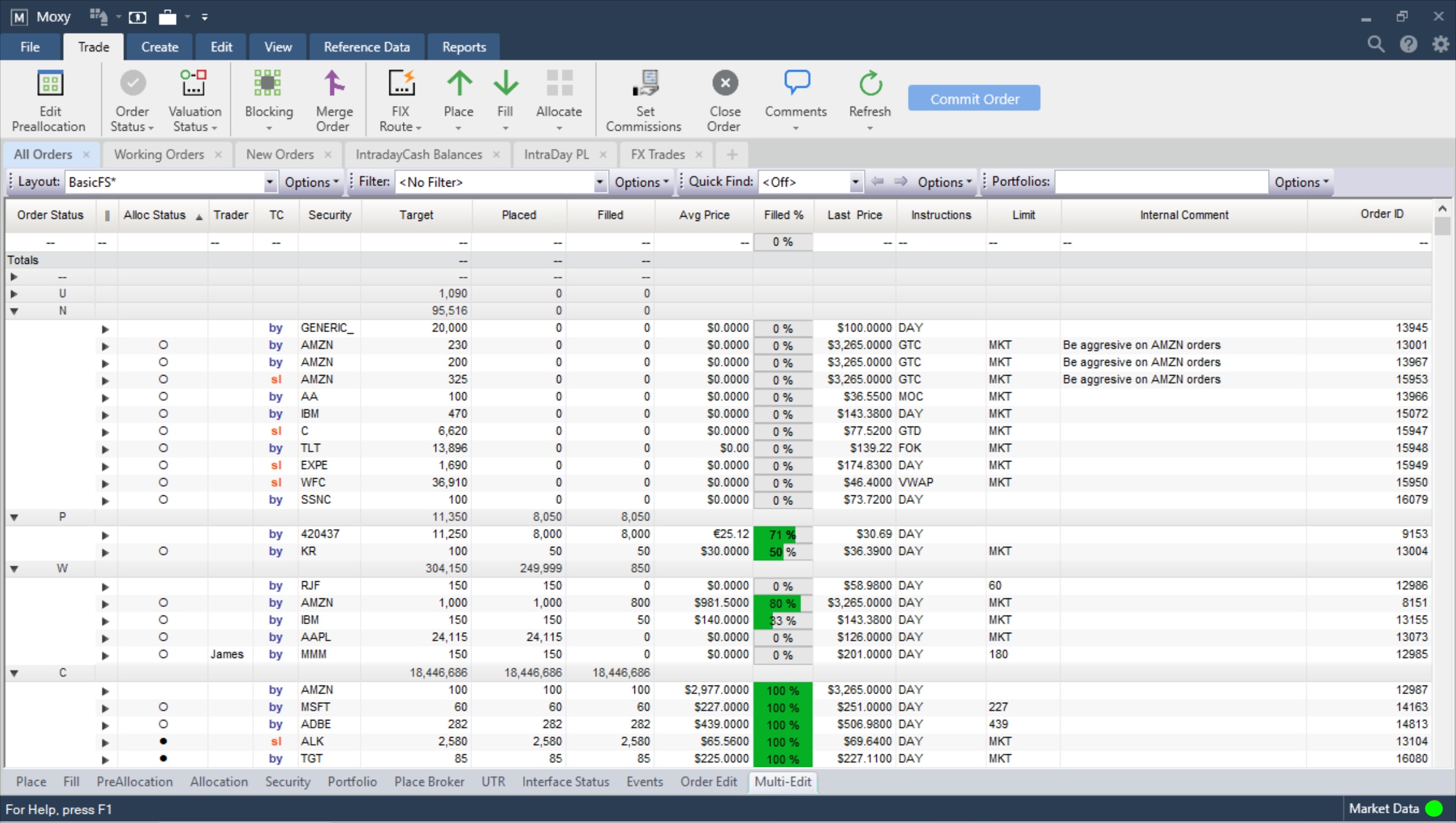
Task: Toggle the Alloc Status circle for MMM row
Action: [x=163, y=654]
